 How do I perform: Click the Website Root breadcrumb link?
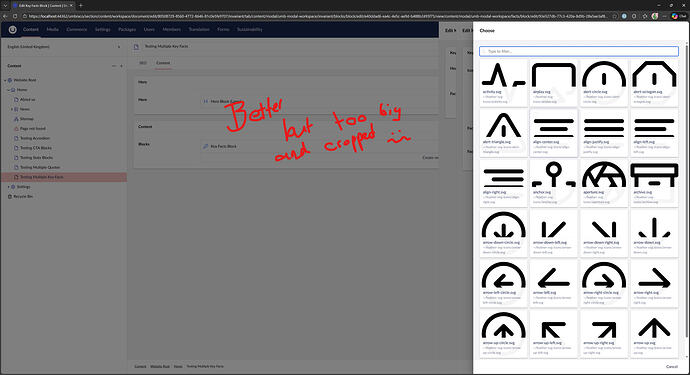[160, 366]
